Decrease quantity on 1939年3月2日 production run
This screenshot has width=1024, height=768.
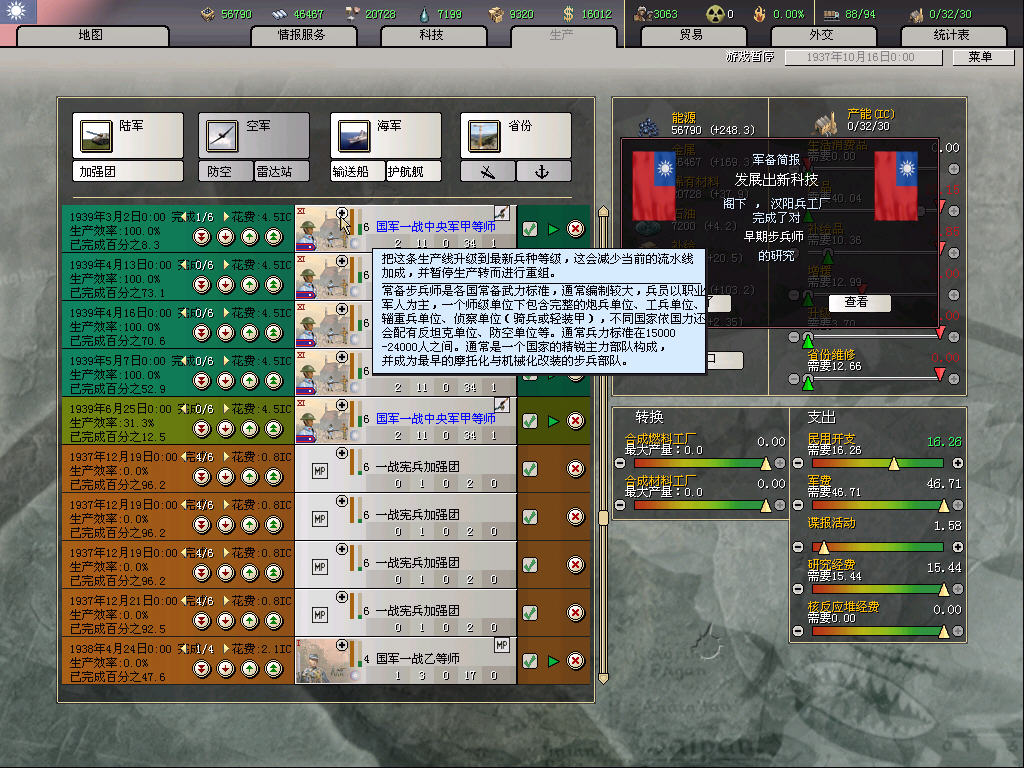184,216
